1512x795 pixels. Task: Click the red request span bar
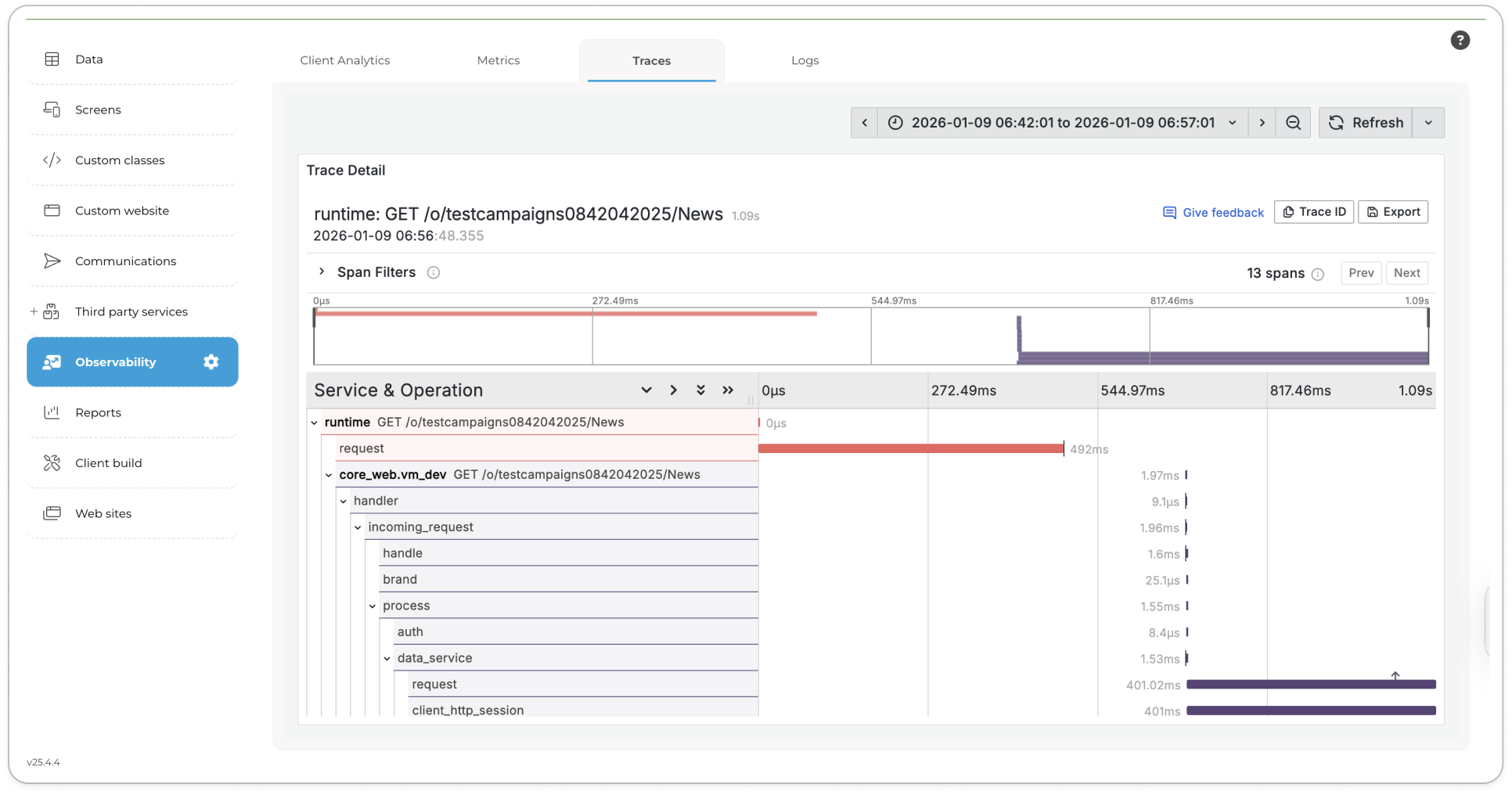point(910,448)
